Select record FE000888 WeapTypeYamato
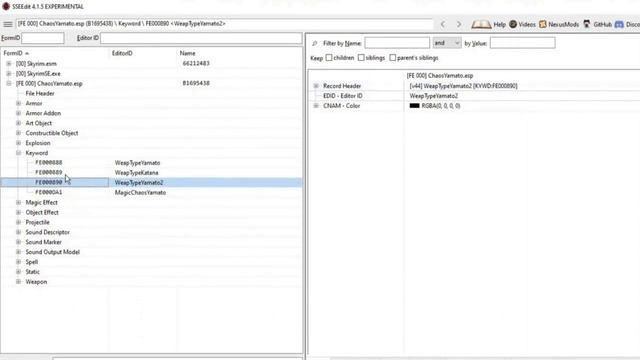640x360 pixels. coord(151,163)
